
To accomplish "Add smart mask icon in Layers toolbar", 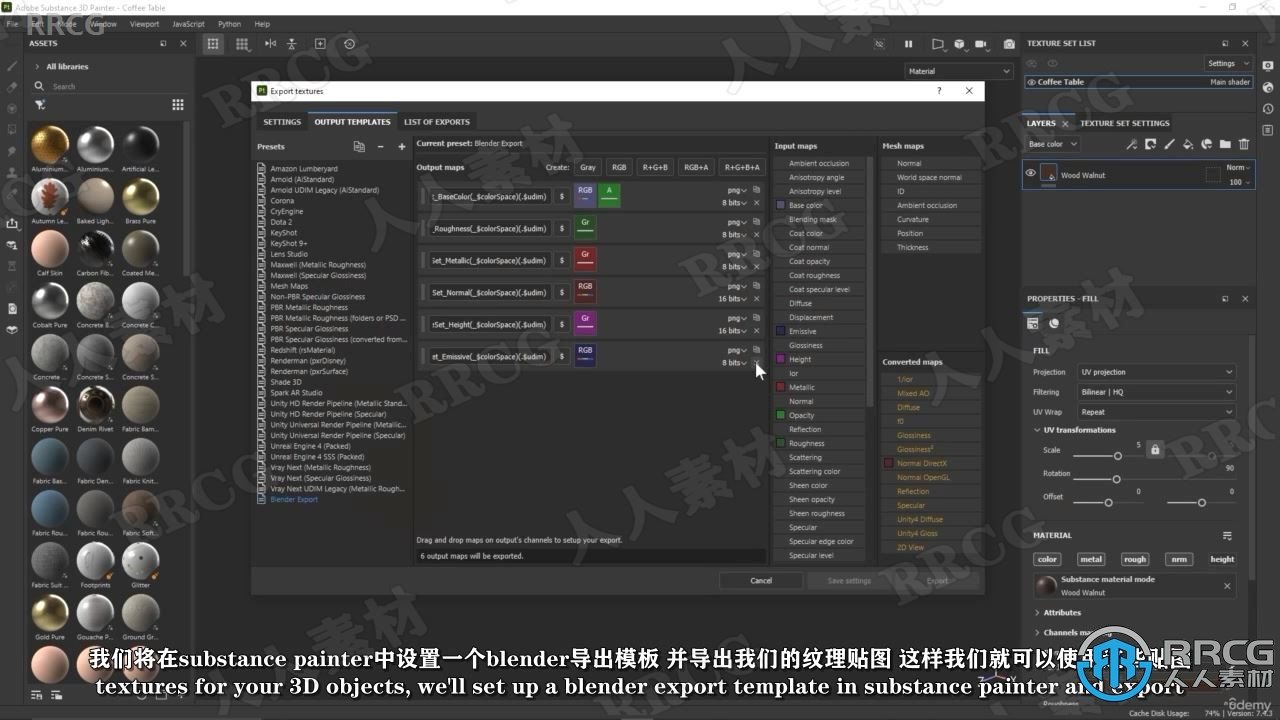I will 1207,144.
